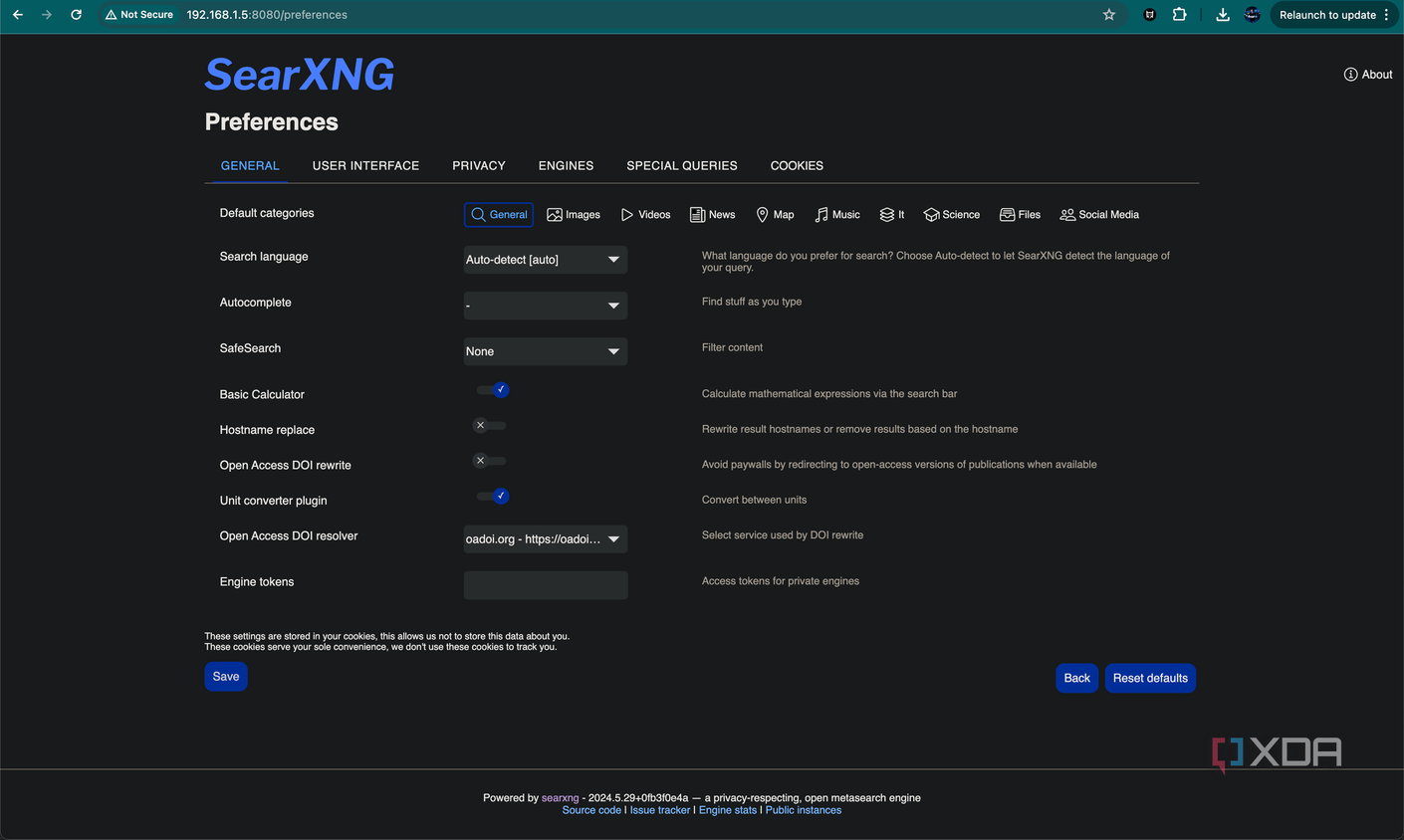Switch to the Privacy tab

point(479,166)
